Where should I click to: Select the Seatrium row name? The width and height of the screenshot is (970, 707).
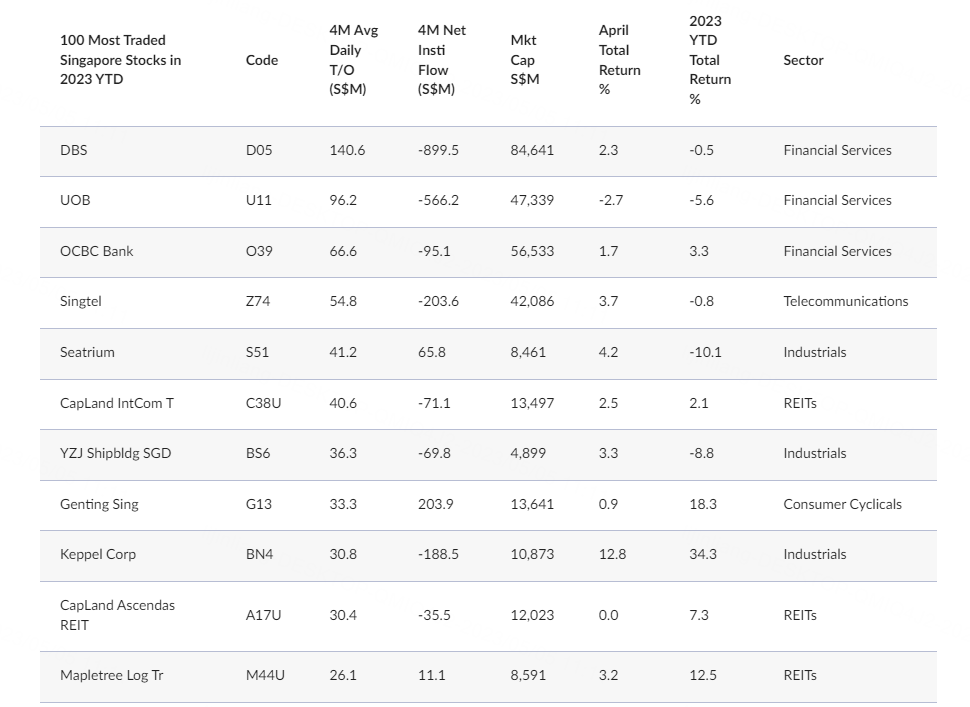(x=87, y=352)
